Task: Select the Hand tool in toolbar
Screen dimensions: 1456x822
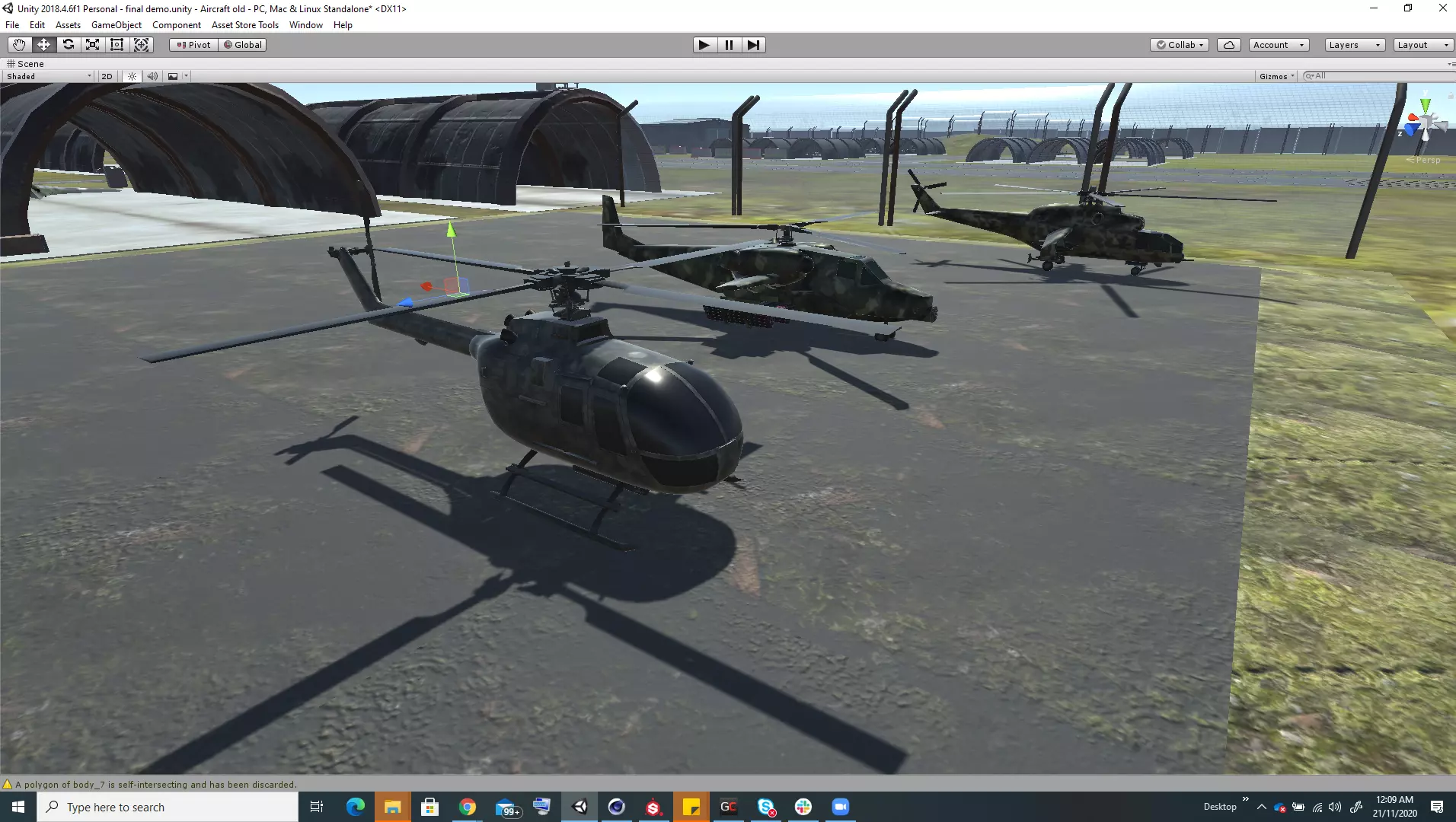Action: coord(19,45)
